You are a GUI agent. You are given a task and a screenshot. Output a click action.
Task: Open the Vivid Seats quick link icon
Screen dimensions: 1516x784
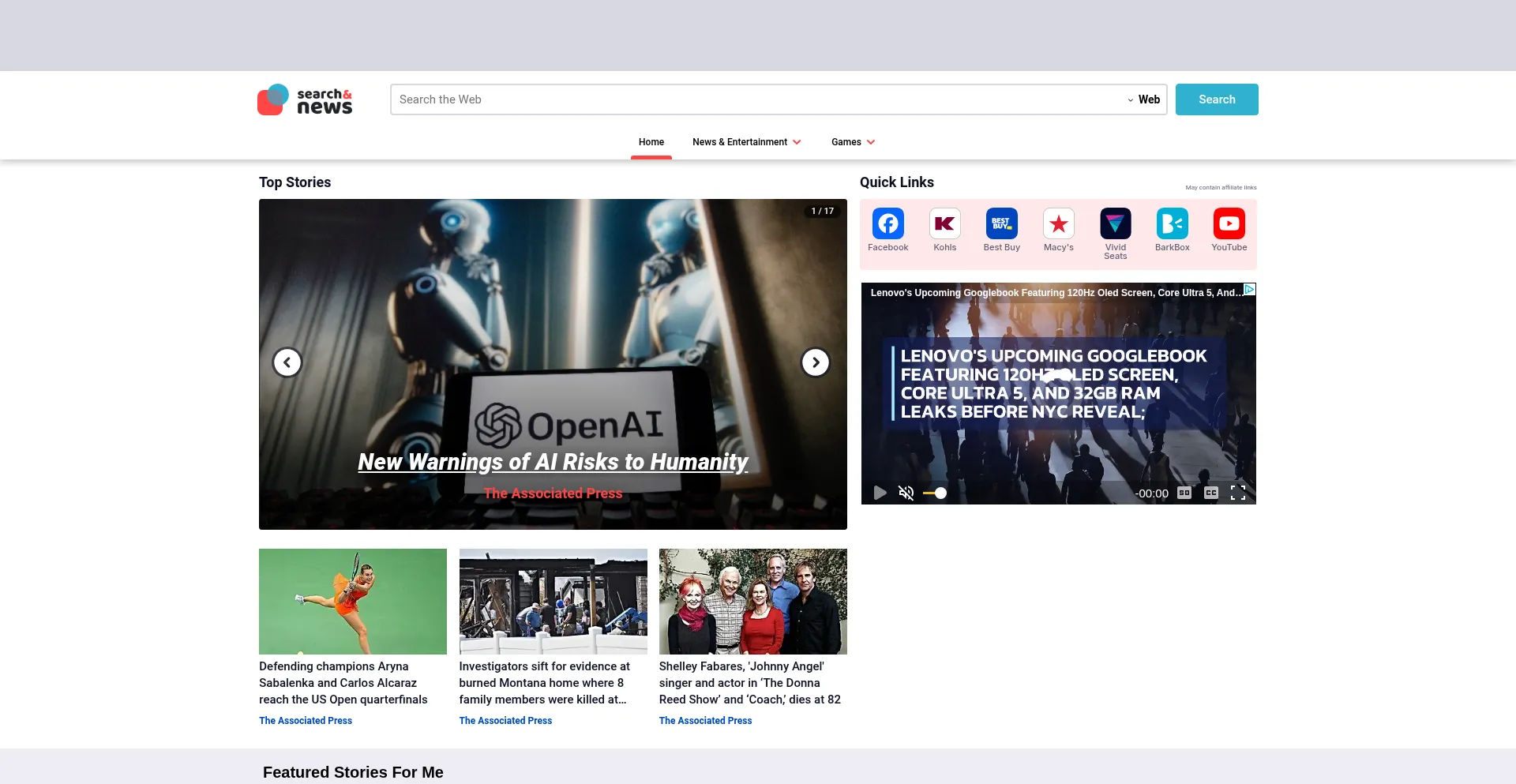1115,223
